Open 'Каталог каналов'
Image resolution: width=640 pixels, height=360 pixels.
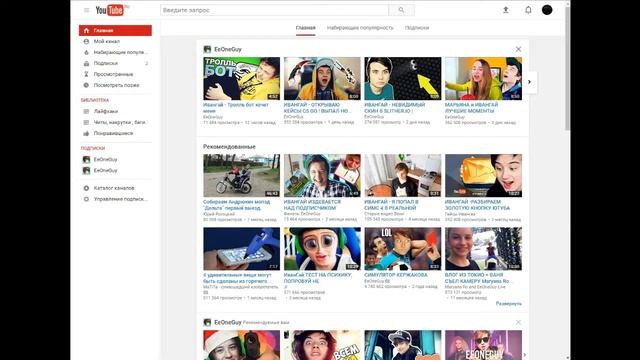115,188
